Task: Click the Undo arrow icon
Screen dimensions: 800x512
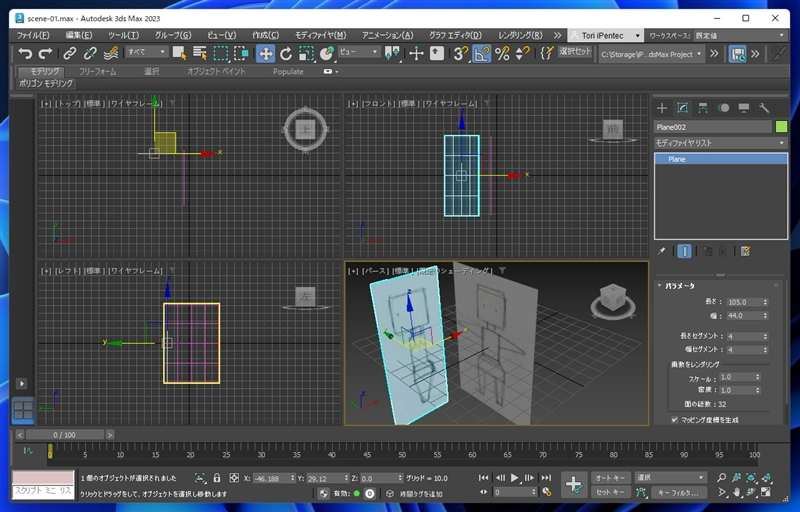Action: click(x=25, y=53)
